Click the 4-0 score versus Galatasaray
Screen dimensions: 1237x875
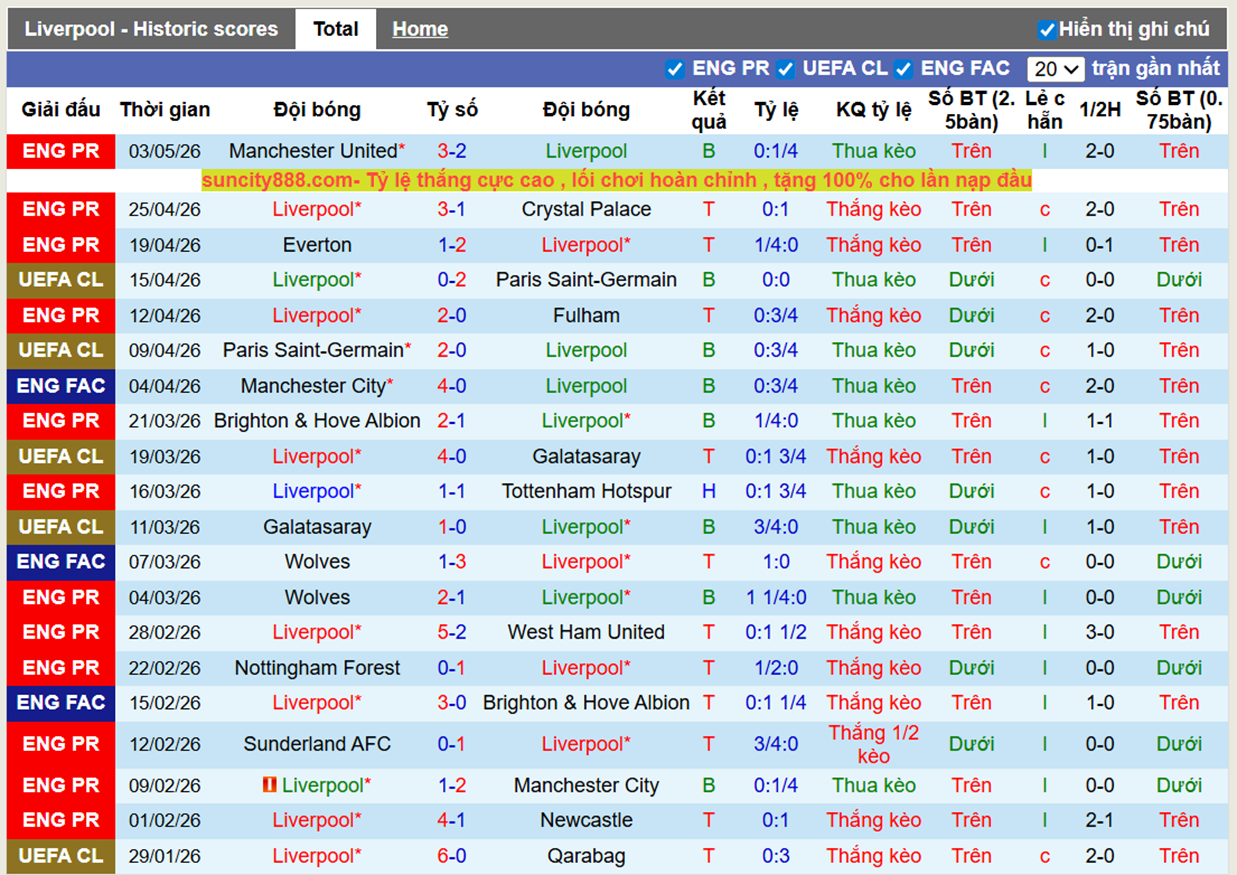tap(452, 456)
